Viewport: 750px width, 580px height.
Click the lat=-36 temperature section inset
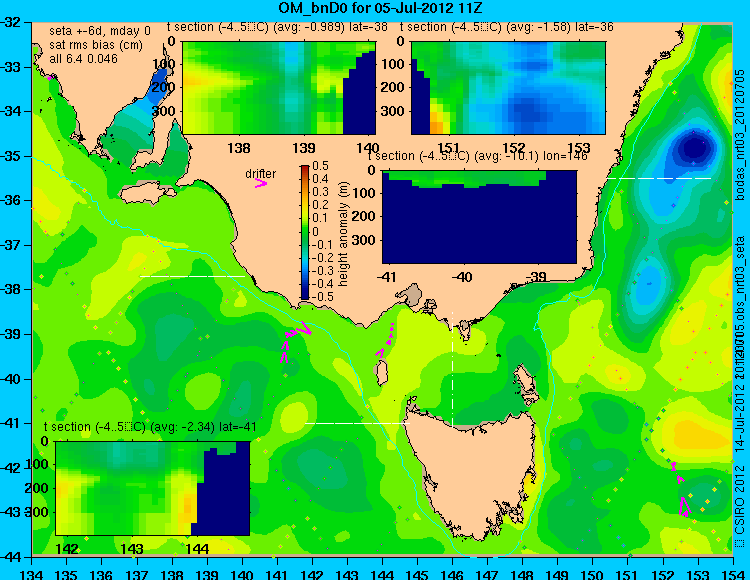pyautogui.click(x=508, y=88)
